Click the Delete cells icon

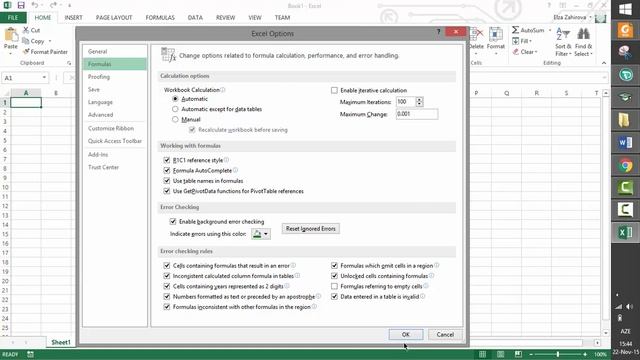point(476,35)
